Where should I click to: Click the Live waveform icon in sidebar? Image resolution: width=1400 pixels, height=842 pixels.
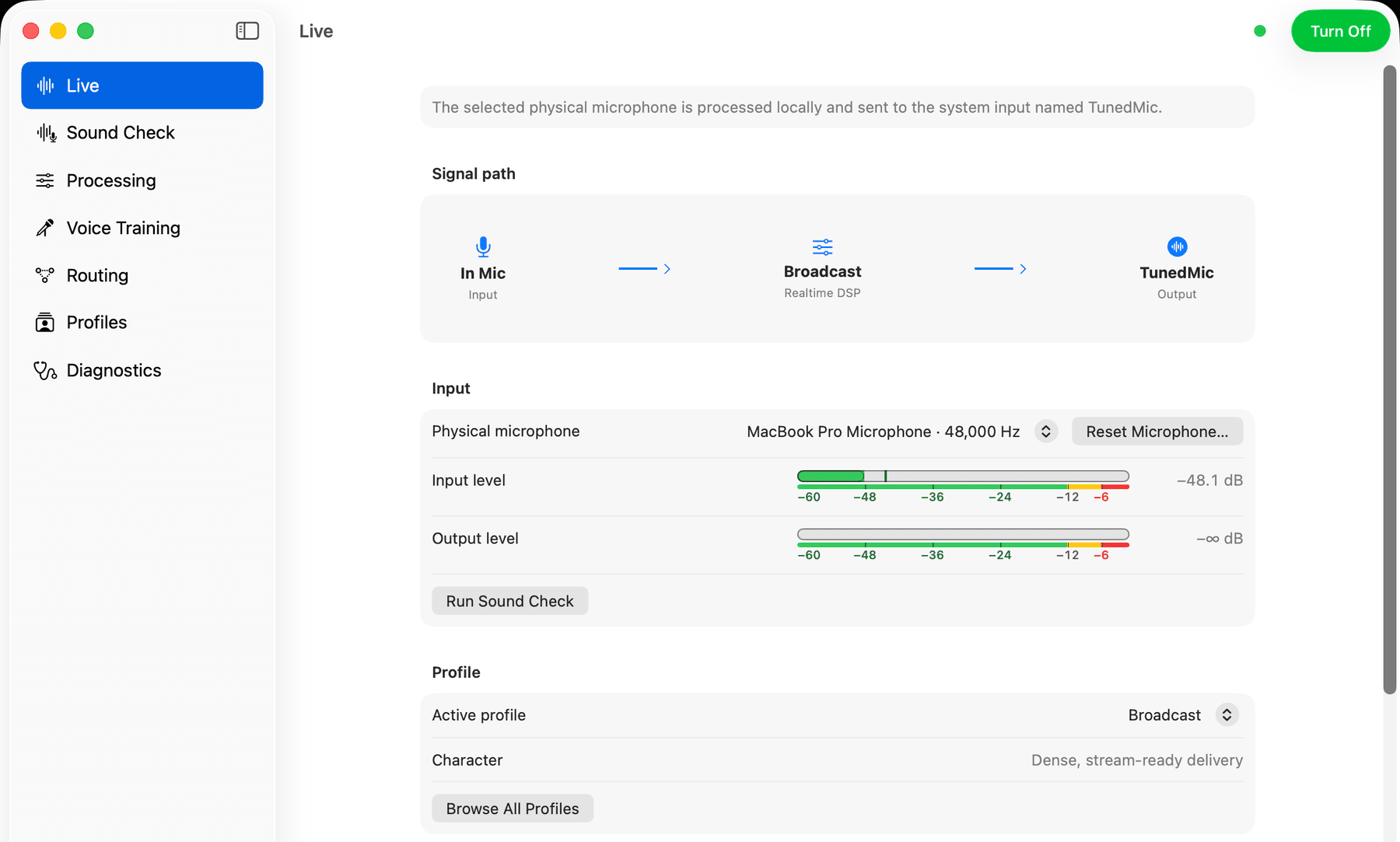[45, 86]
